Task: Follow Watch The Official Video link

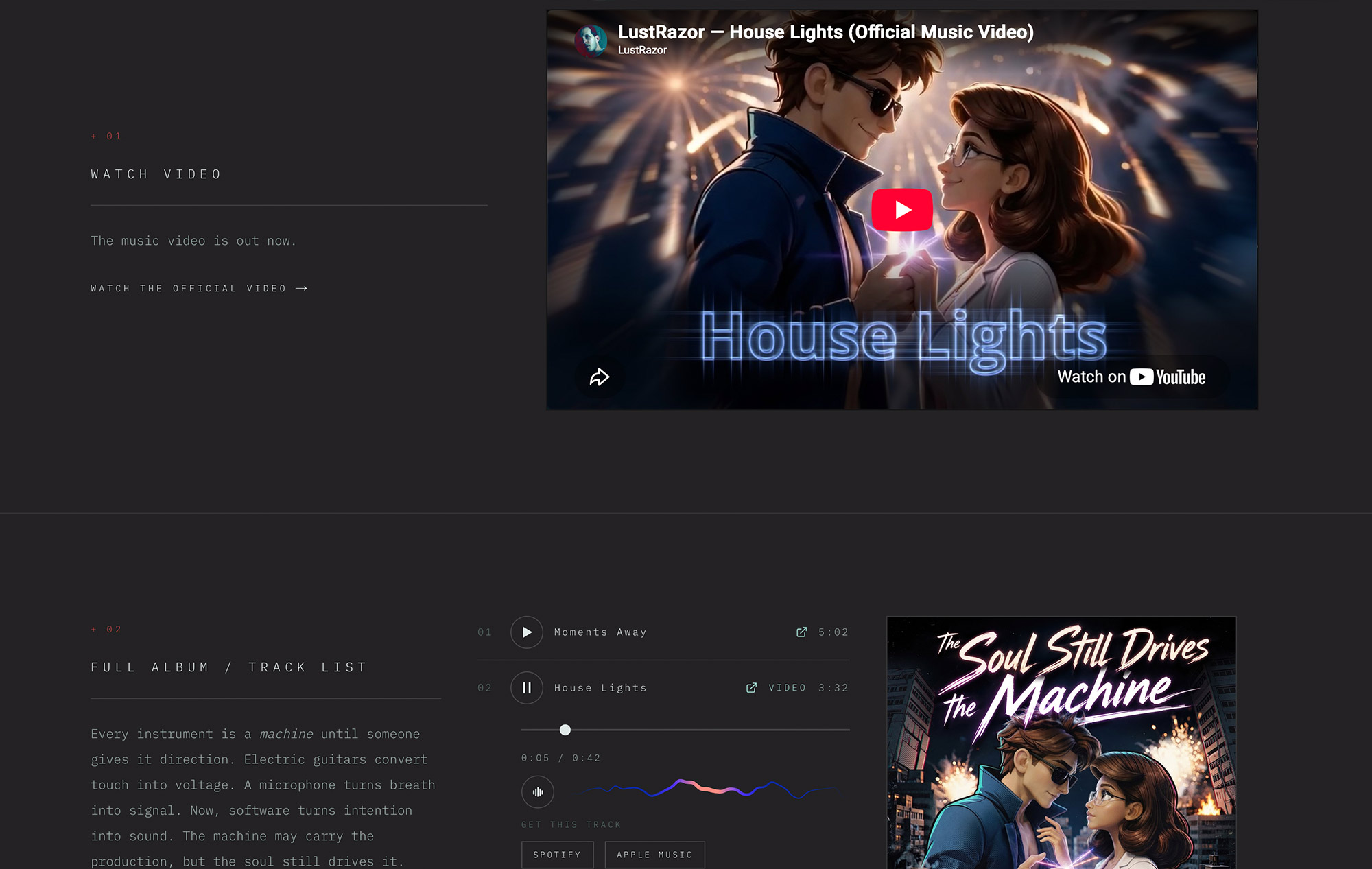Action: [x=199, y=289]
